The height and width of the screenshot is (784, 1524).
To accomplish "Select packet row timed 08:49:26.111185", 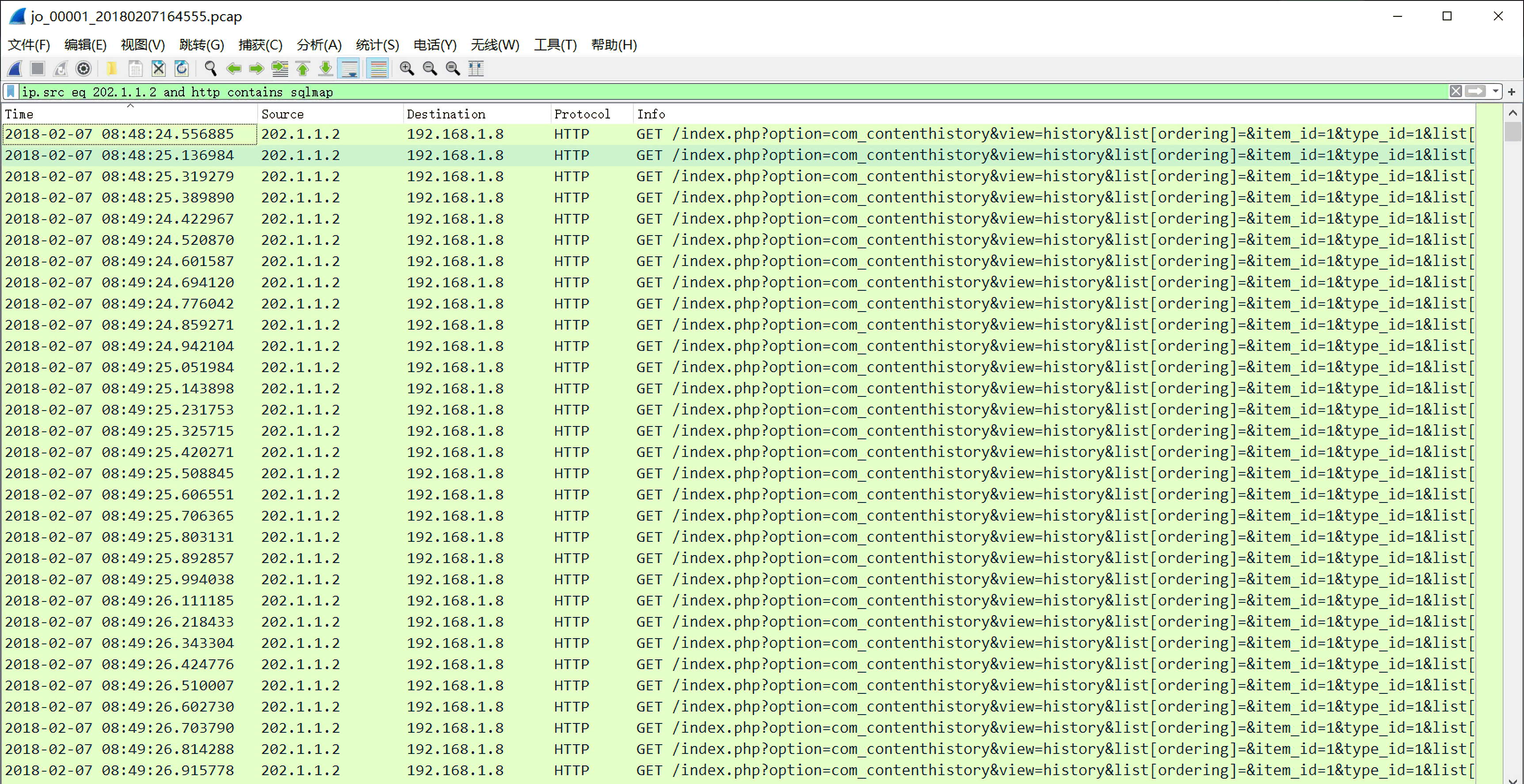I will 738,601.
